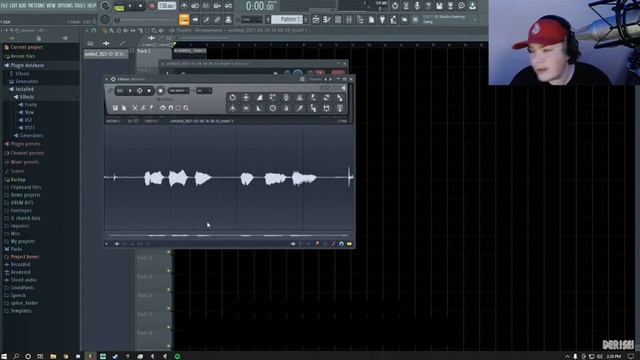Click Edison's record button
The width and height of the screenshot is (640, 360).
(161, 91)
